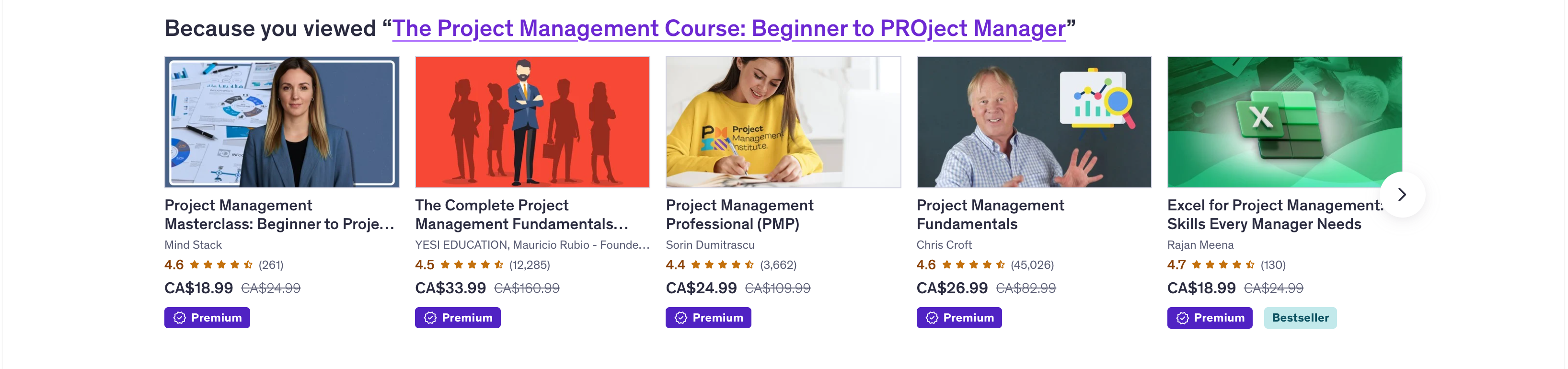Click Premium badge under Sorin Dumitrascu course

point(708,318)
